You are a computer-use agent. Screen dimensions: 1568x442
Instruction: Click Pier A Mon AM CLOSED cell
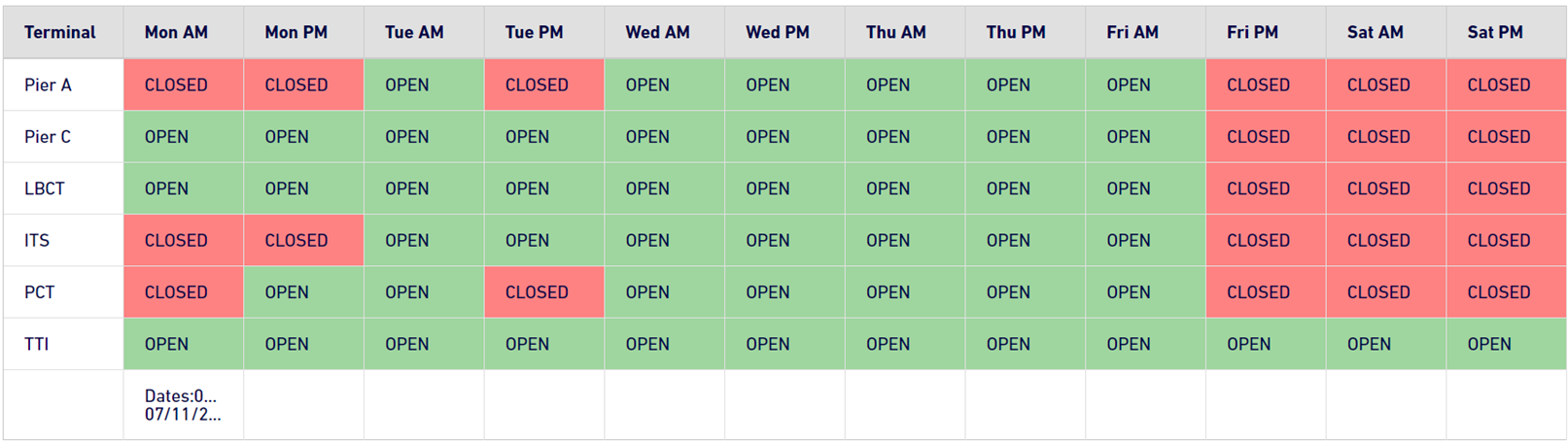click(x=184, y=85)
